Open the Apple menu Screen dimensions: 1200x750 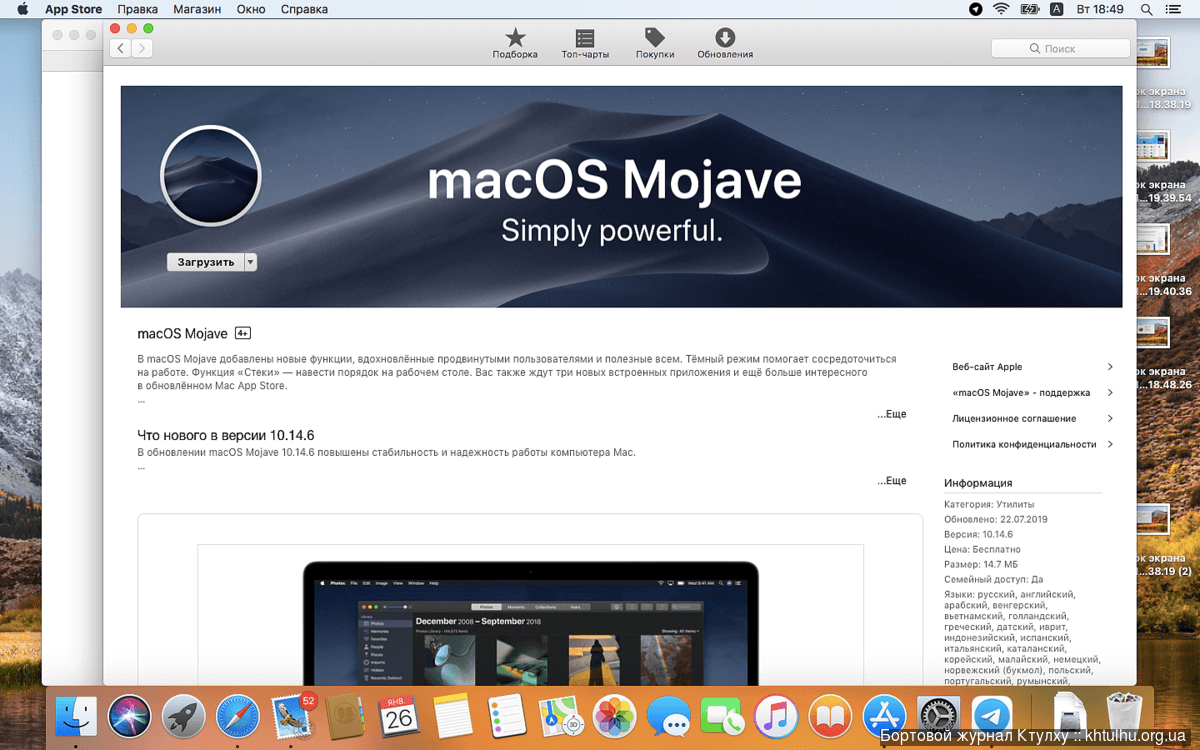pos(22,9)
